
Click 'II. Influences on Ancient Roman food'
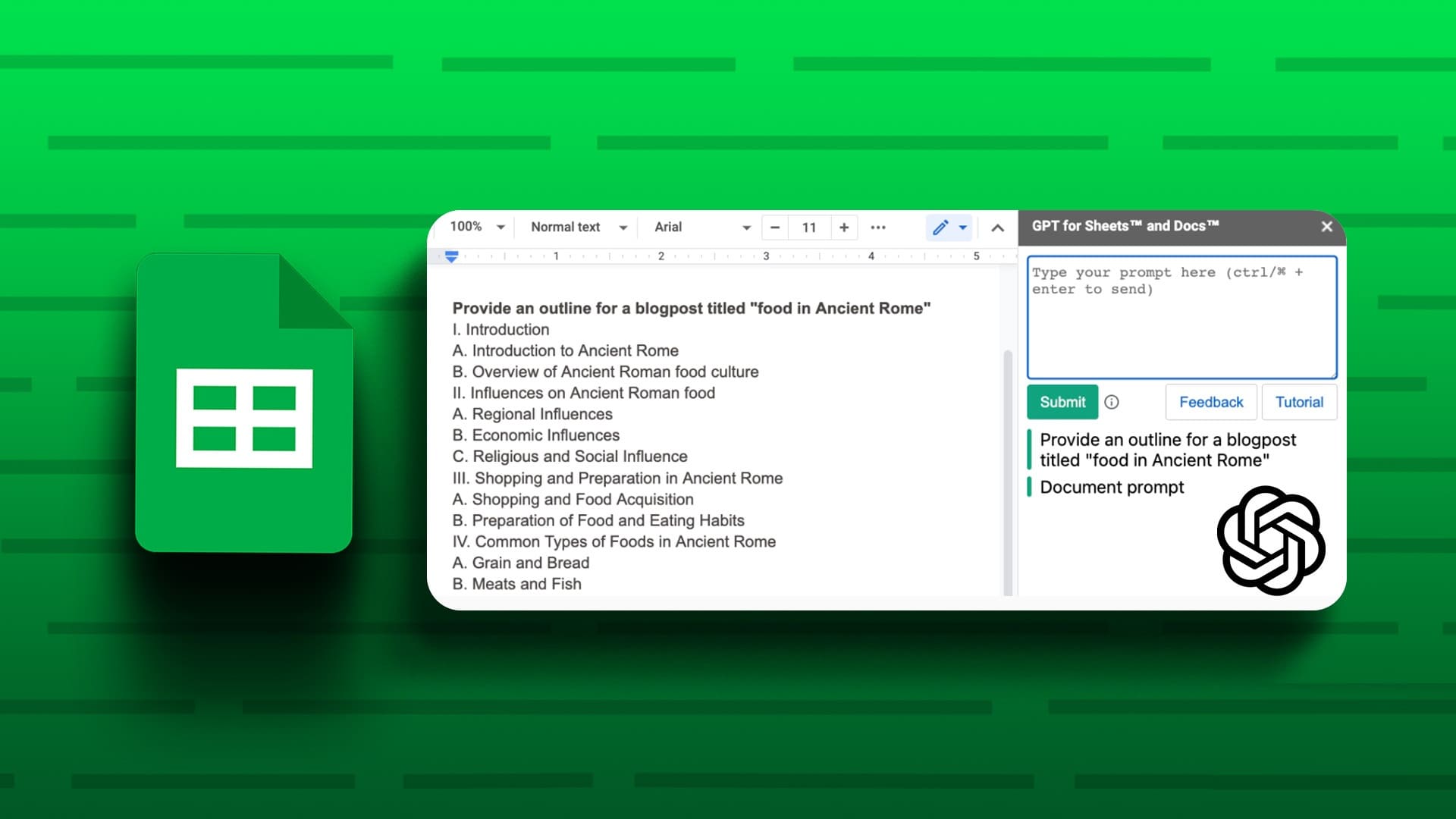[583, 393]
